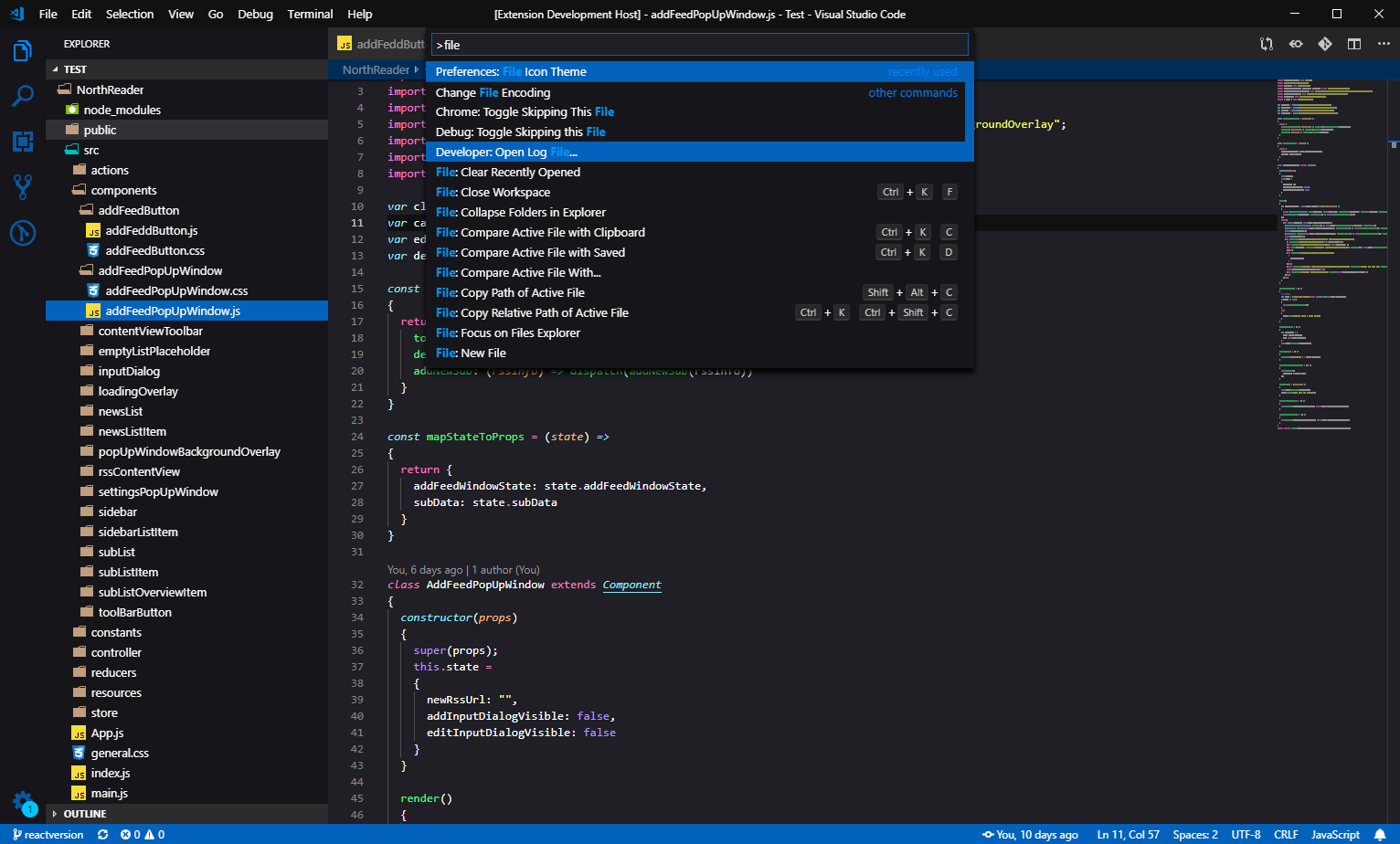This screenshot has height=844, width=1400.
Task: Expand the OUTLINE section
Action: click(x=186, y=814)
